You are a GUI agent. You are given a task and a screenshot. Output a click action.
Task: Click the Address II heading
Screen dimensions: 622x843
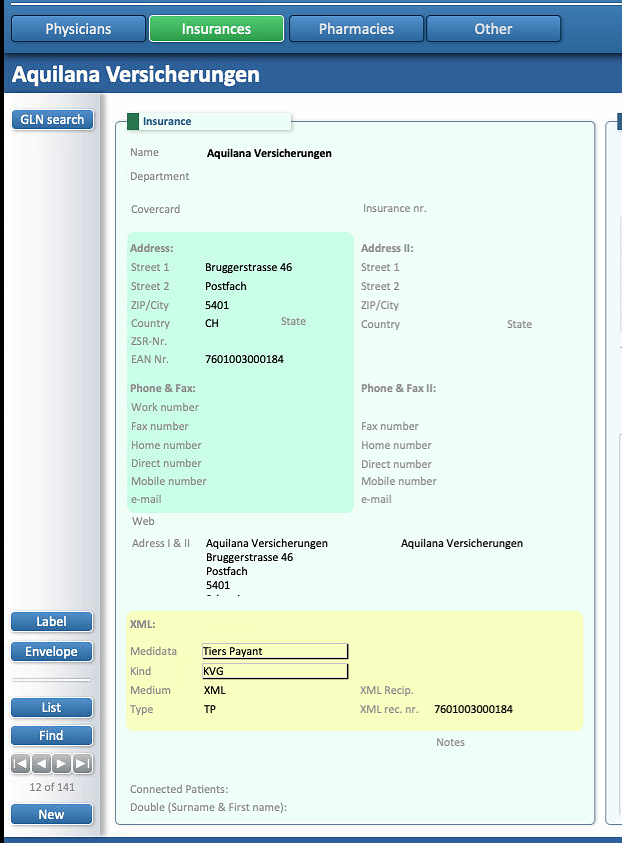coord(387,248)
